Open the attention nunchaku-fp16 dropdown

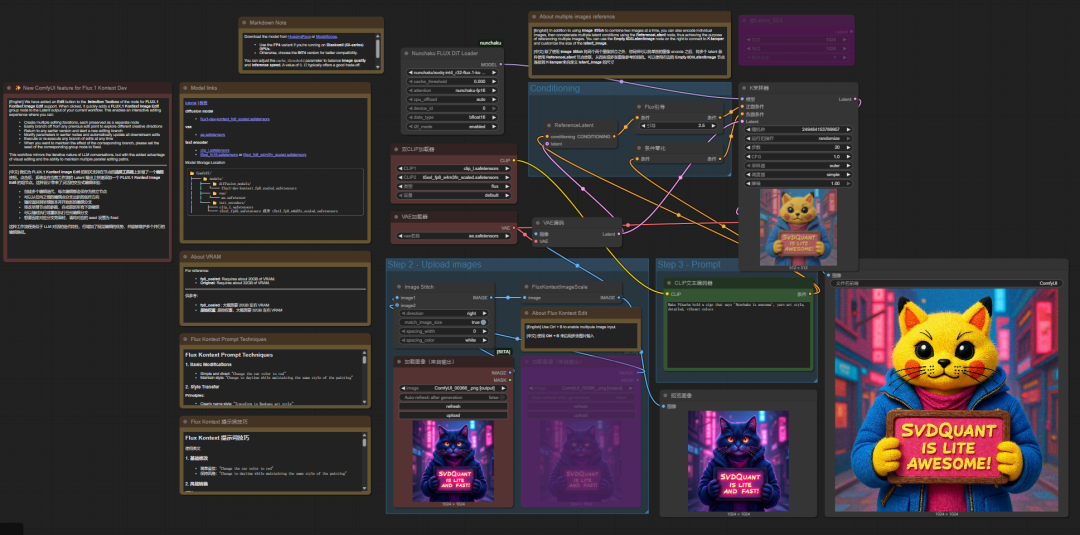point(452,90)
